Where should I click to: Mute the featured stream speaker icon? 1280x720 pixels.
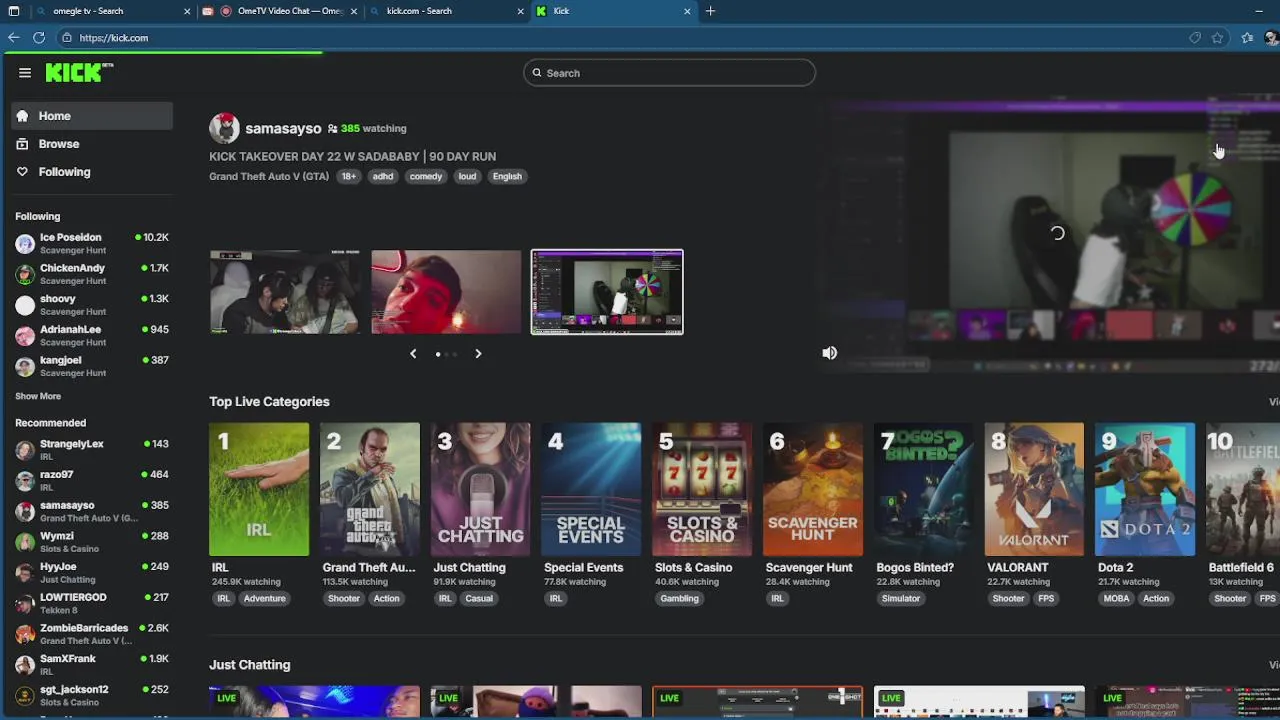(829, 353)
